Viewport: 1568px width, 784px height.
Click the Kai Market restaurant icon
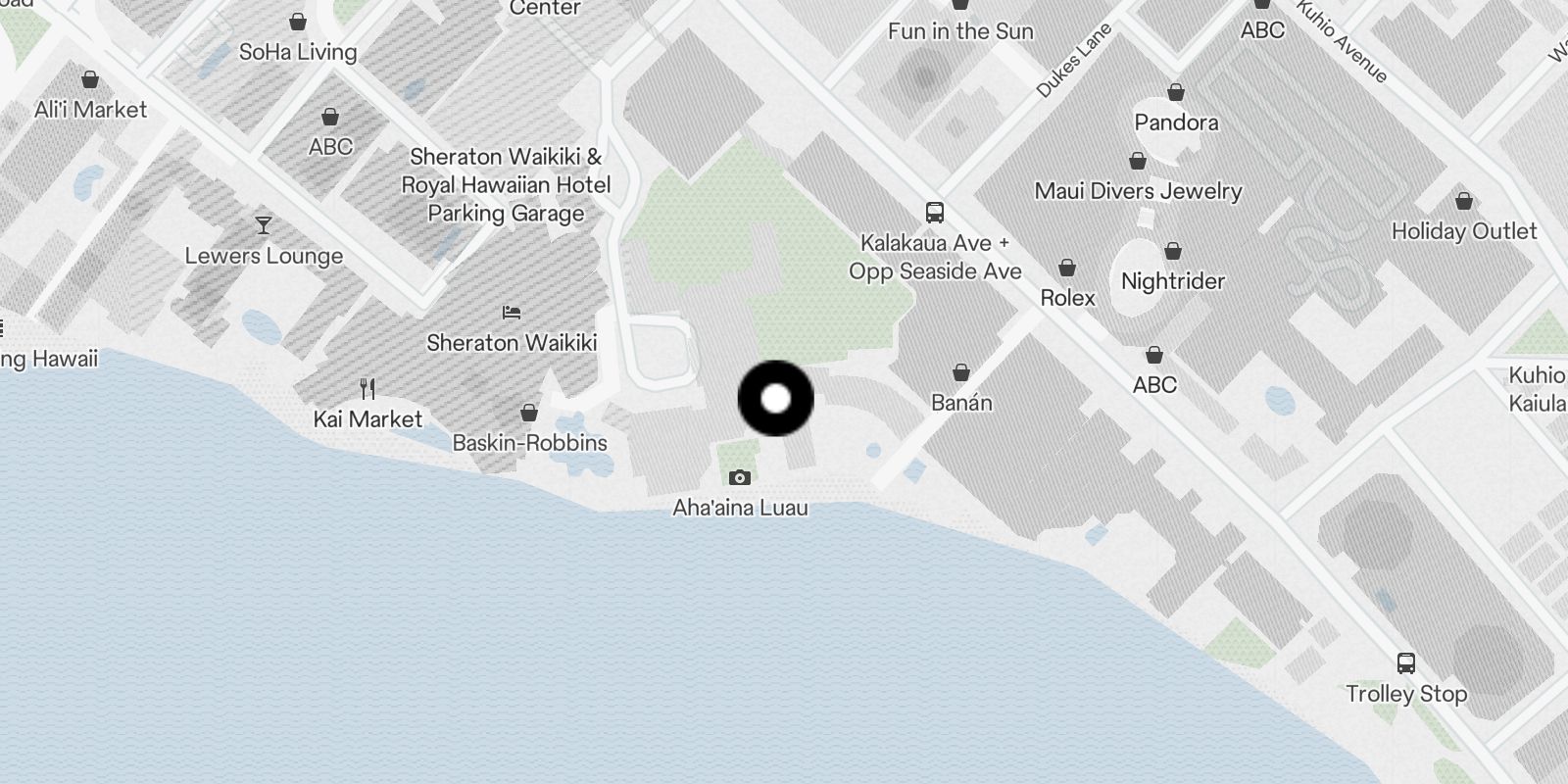[367, 389]
